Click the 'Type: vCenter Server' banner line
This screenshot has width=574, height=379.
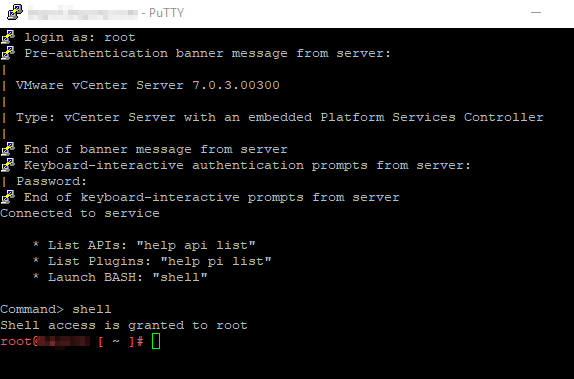pos(280,117)
